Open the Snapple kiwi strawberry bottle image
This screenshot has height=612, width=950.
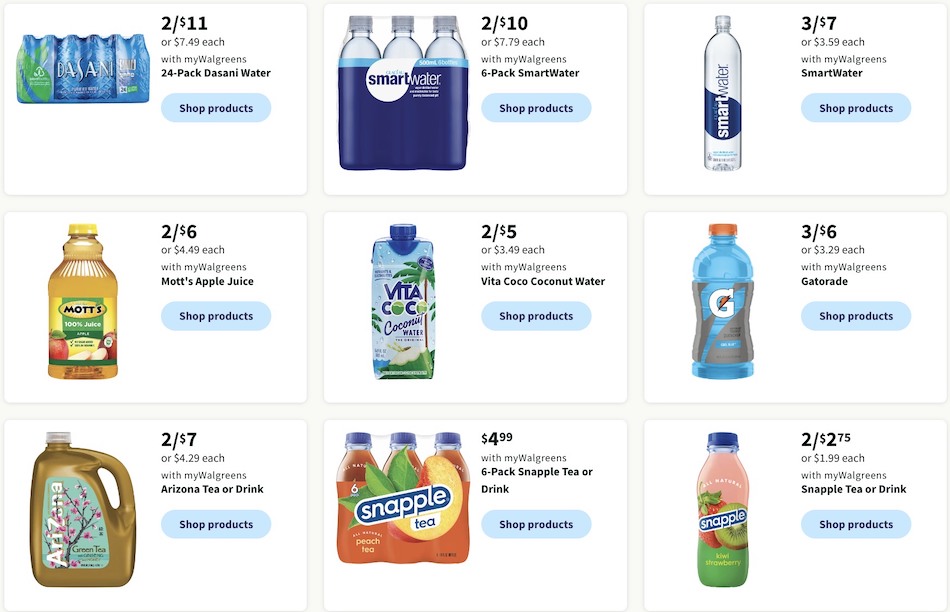[723, 509]
